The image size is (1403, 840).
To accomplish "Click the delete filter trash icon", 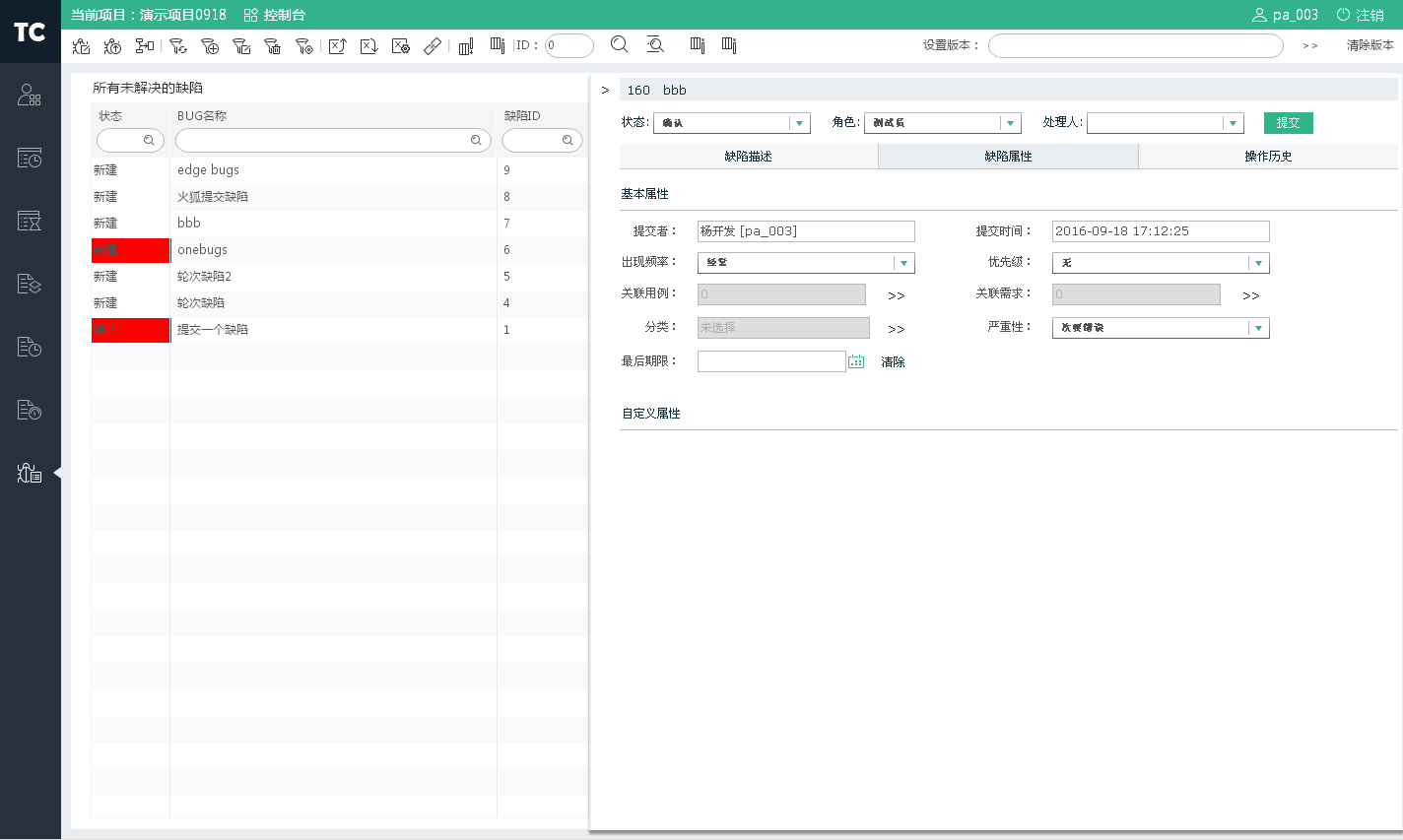I will 273,45.
